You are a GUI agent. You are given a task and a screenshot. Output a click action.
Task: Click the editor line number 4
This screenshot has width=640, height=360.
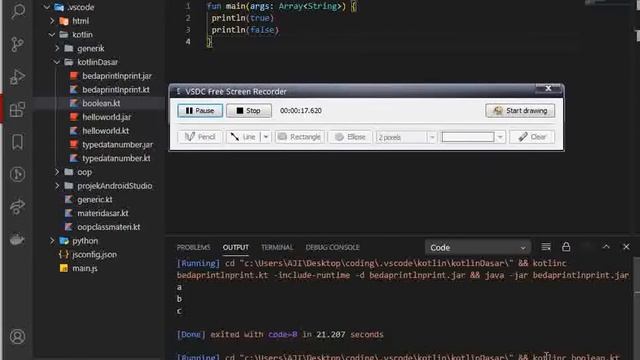(x=188, y=42)
